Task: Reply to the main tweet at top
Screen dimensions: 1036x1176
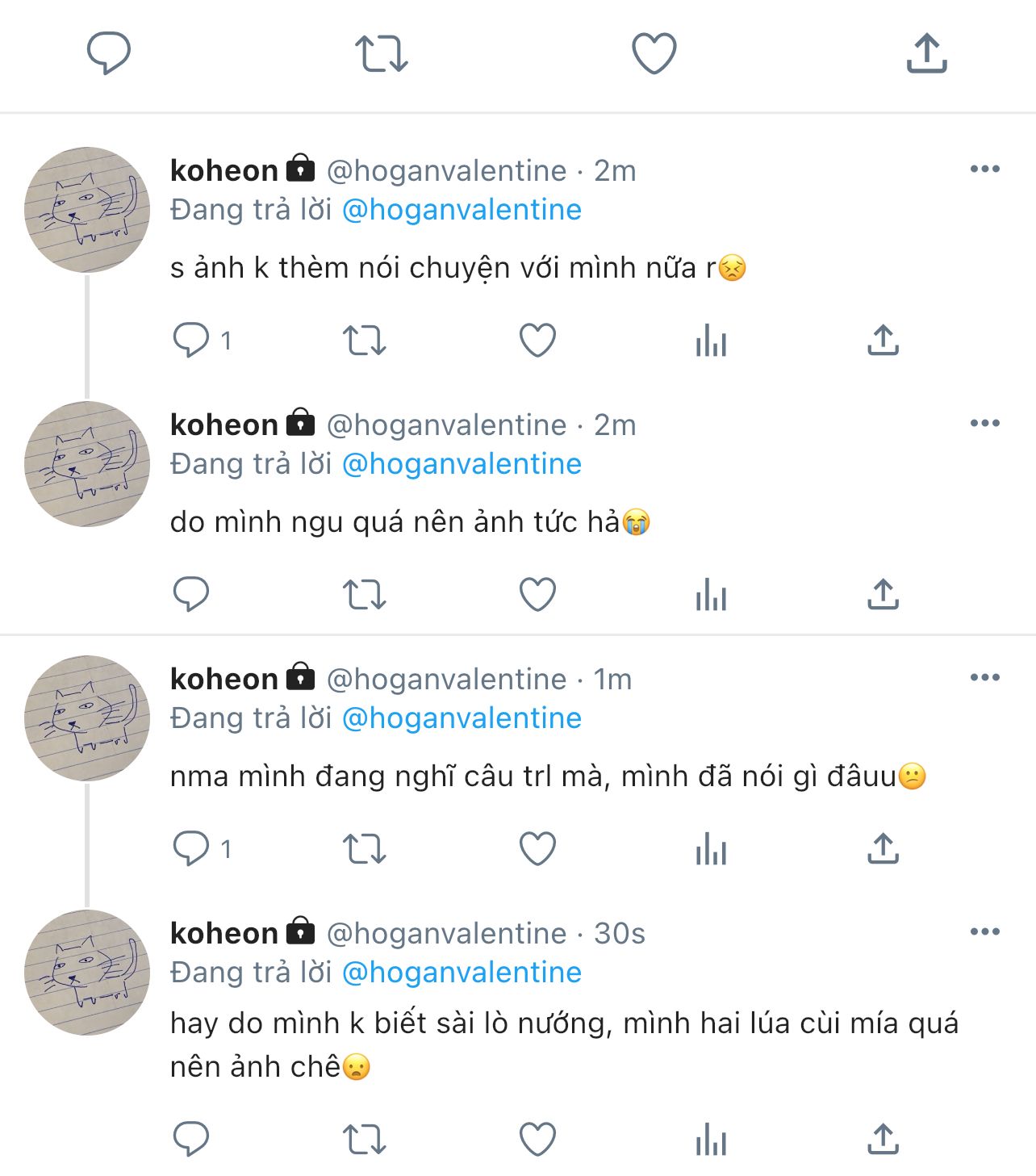Action: point(108,53)
